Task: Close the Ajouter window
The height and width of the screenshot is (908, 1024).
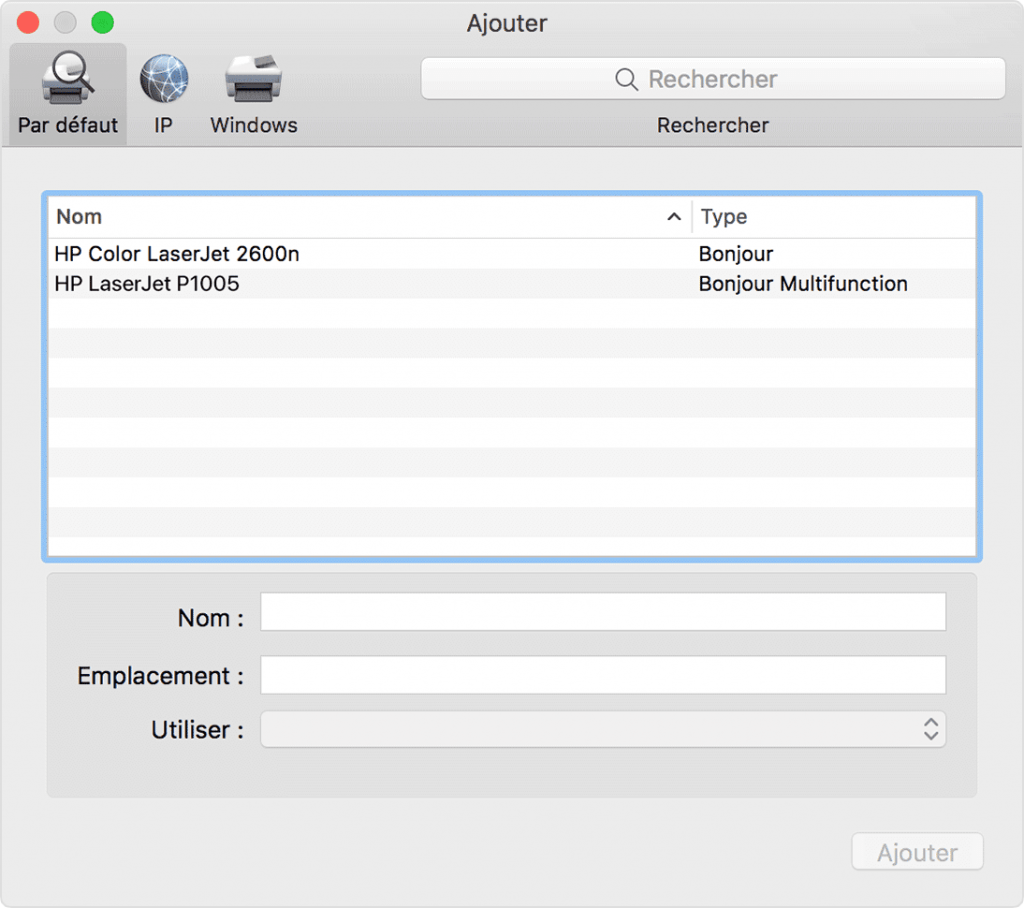Action: (28, 22)
